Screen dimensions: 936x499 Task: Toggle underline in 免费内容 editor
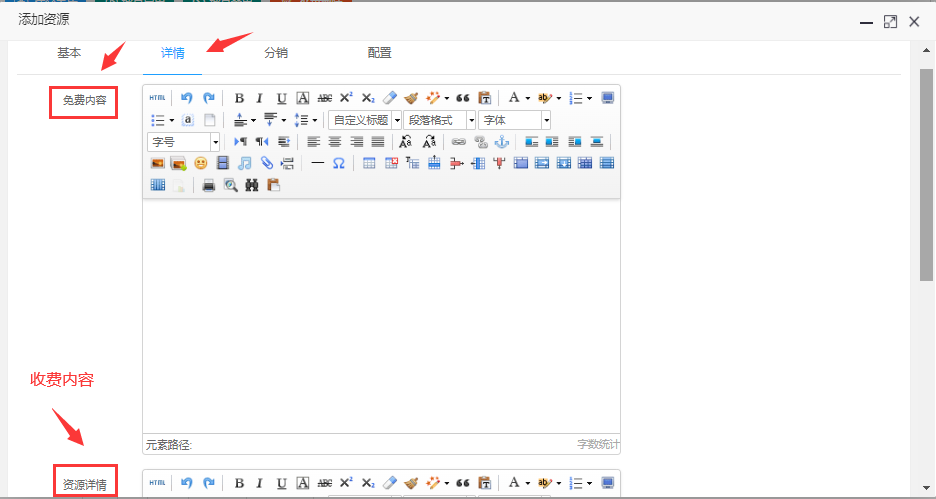[281, 98]
